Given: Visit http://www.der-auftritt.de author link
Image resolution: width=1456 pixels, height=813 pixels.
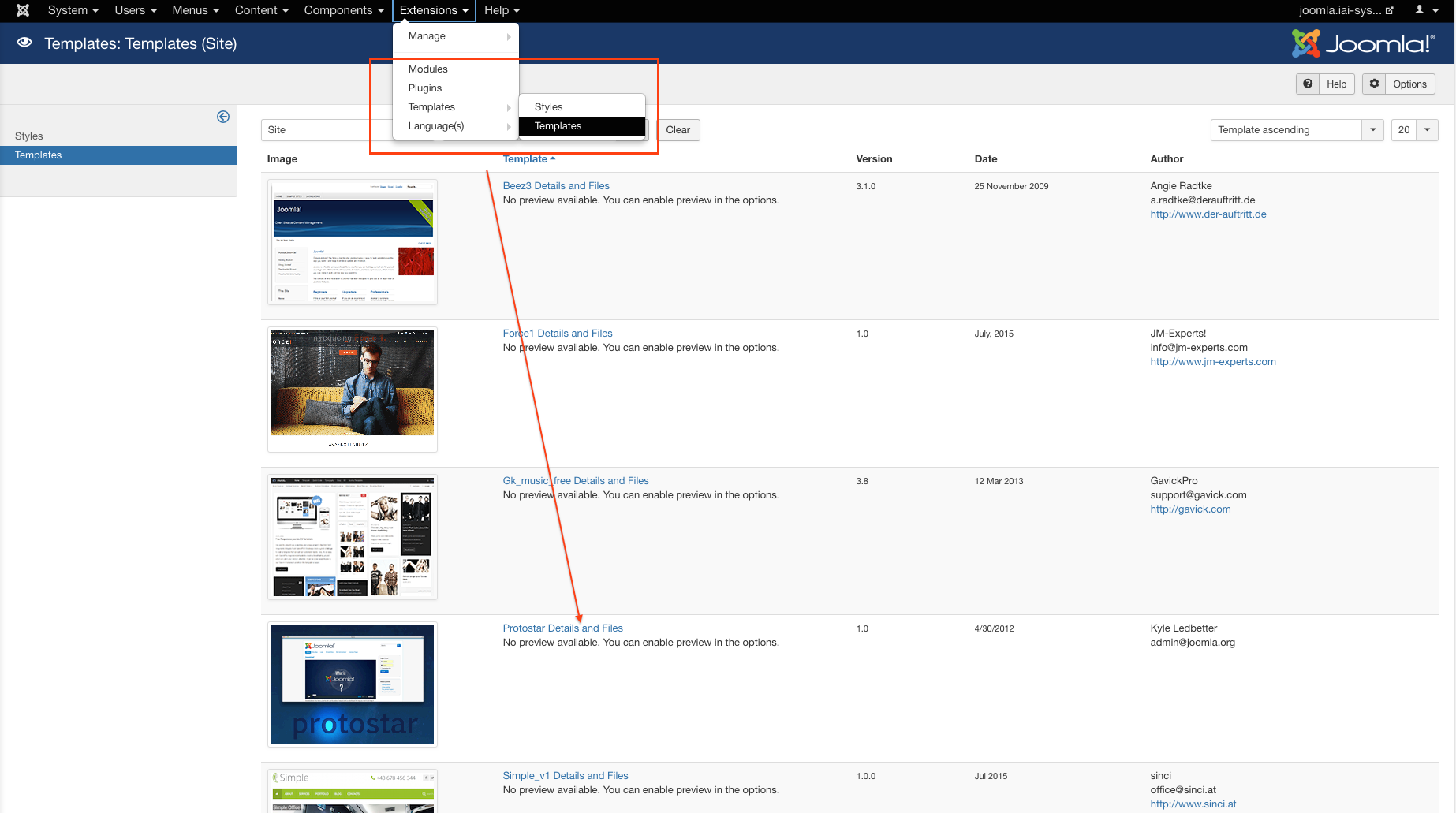Looking at the screenshot, I should click(1208, 214).
